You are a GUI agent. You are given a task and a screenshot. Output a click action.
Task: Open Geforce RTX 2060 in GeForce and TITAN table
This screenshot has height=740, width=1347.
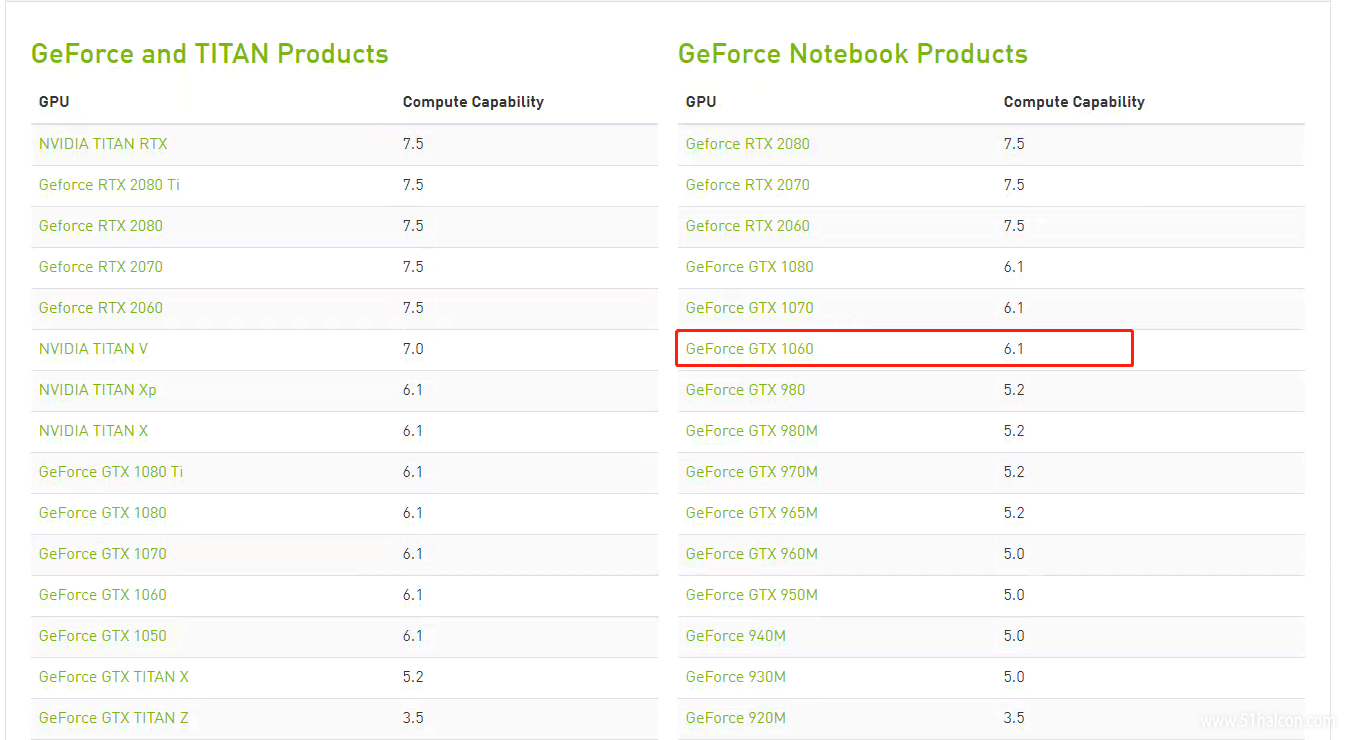click(101, 308)
